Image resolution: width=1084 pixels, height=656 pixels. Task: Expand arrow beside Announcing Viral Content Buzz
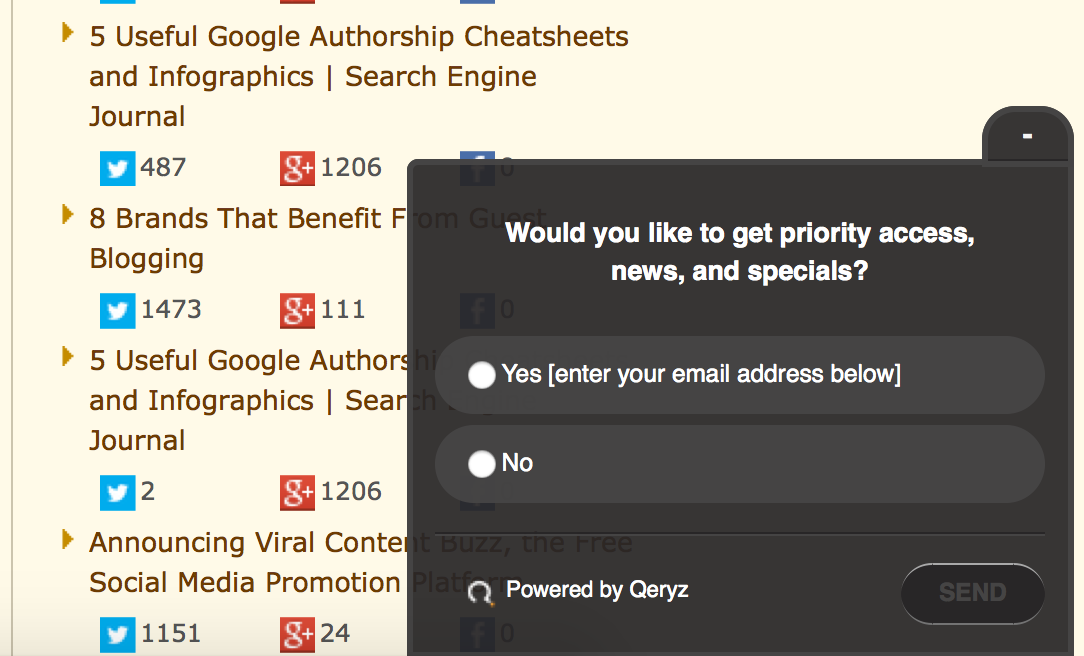click(x=68, y=540)
